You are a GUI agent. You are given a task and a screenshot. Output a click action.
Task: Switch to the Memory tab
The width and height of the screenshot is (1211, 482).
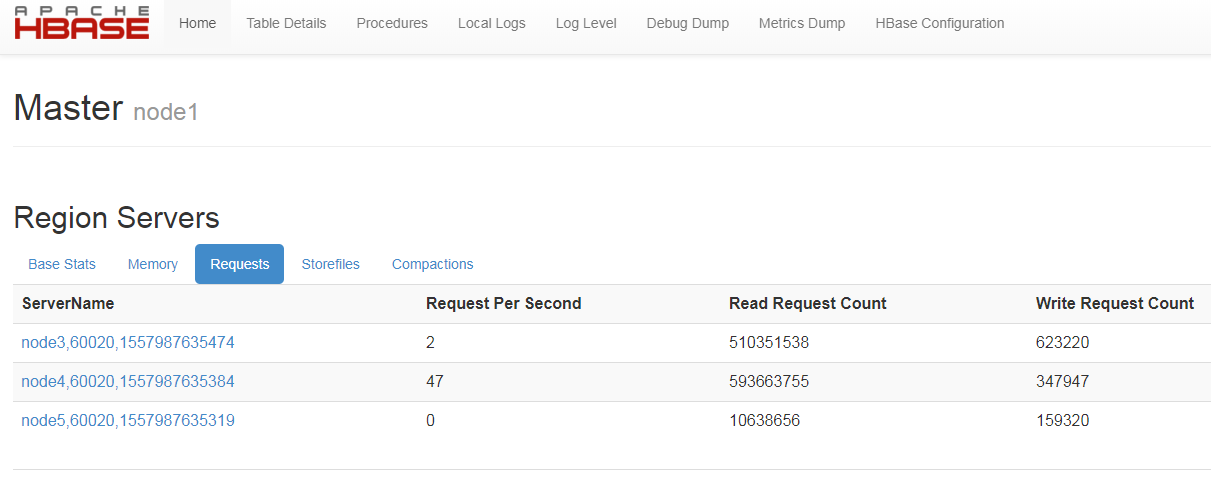click(153, 264)
